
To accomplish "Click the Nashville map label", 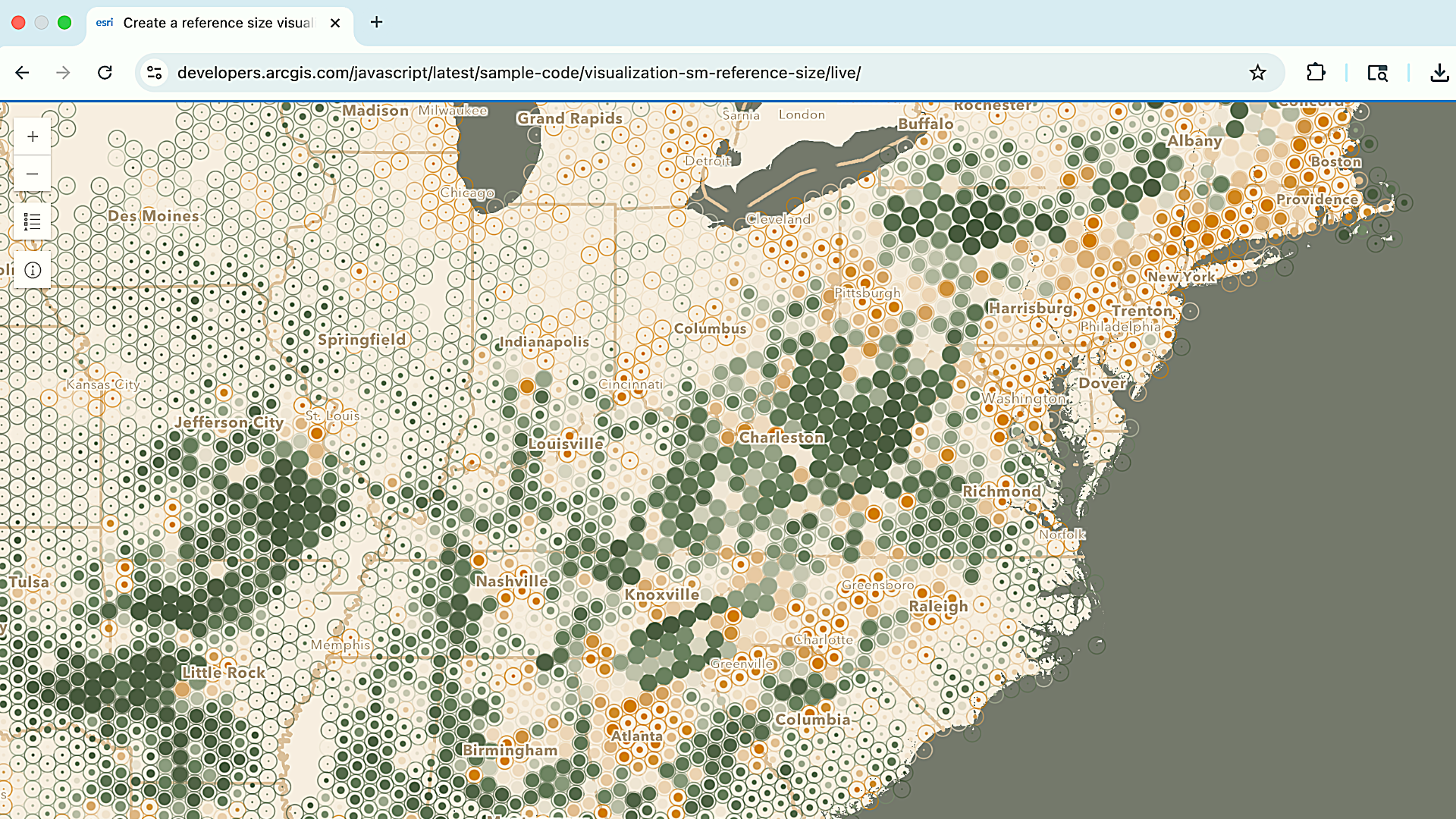I will click(x=511, y=581).
